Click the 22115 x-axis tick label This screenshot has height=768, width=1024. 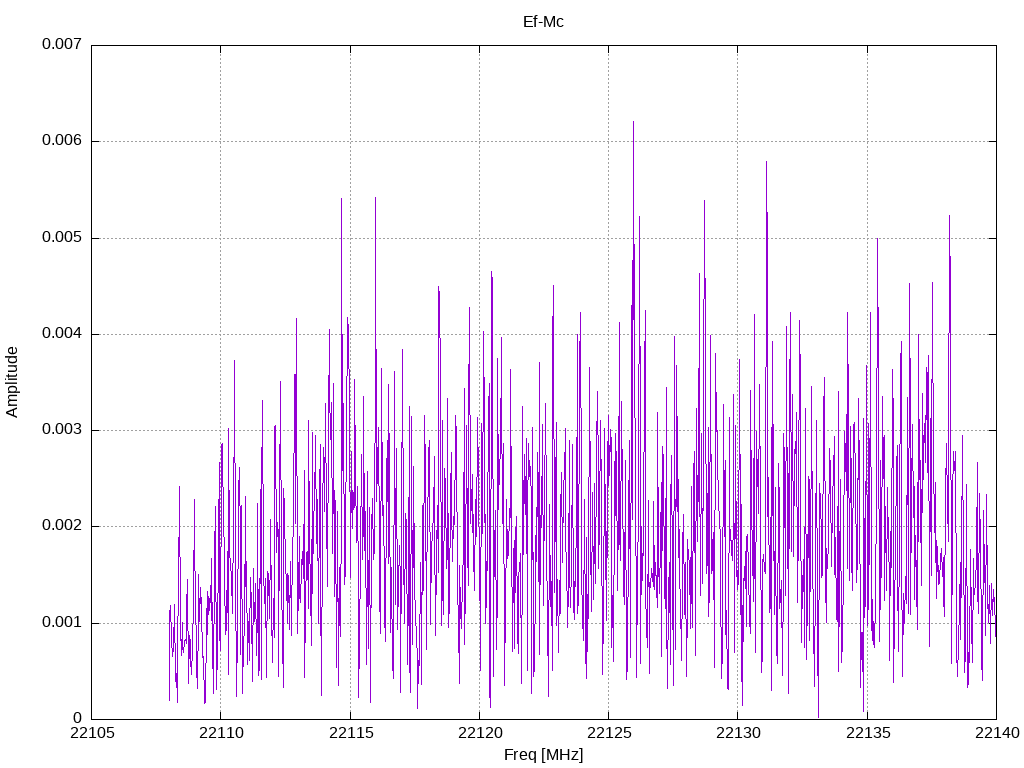pos(351,733)
